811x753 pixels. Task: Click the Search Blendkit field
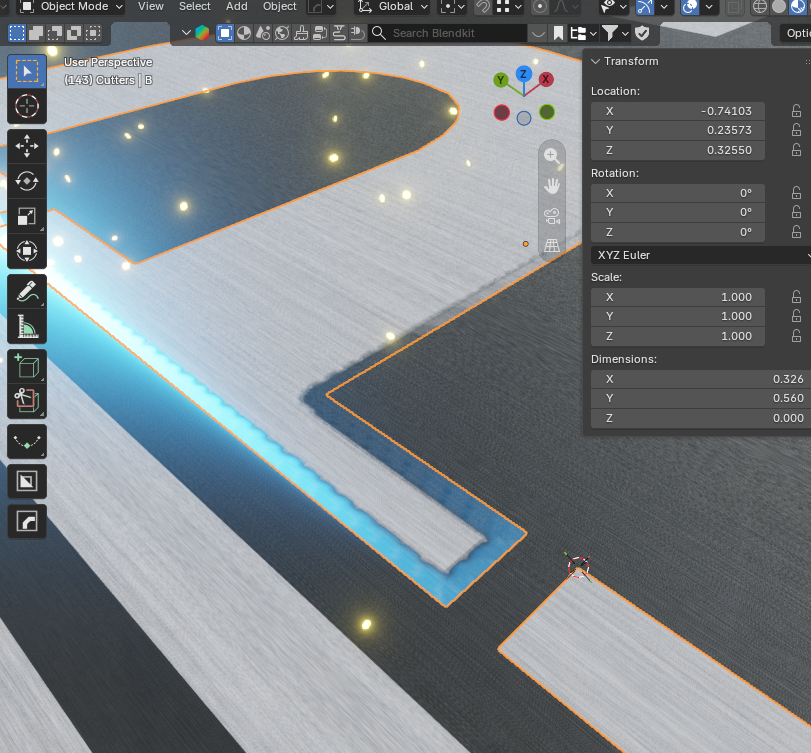448,33
